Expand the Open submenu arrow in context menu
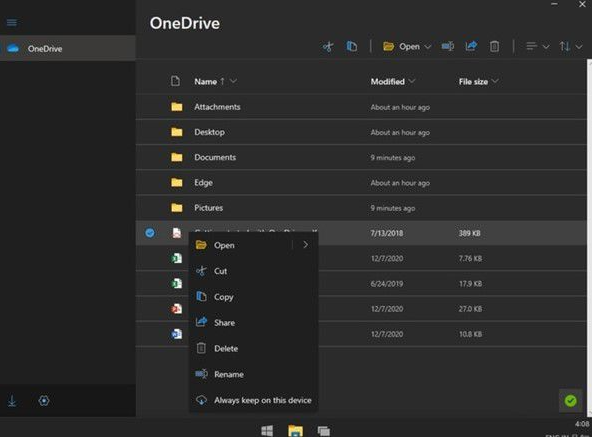593x437 pixels. pyautogui.click(x=306, y=245)
